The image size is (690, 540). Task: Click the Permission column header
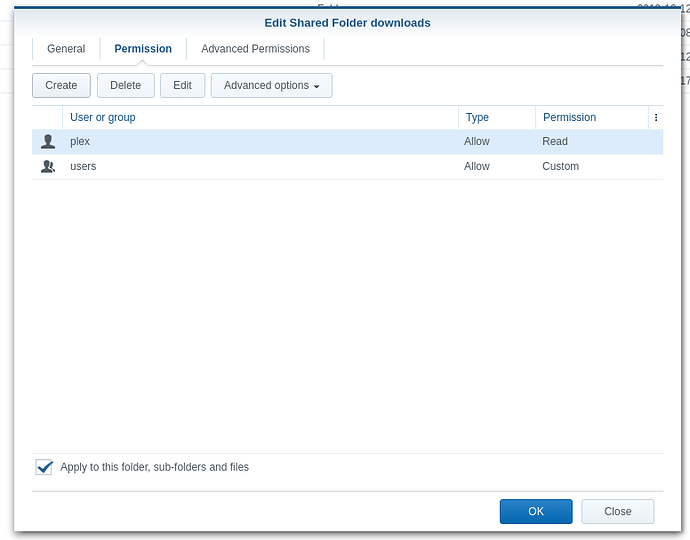569,118
